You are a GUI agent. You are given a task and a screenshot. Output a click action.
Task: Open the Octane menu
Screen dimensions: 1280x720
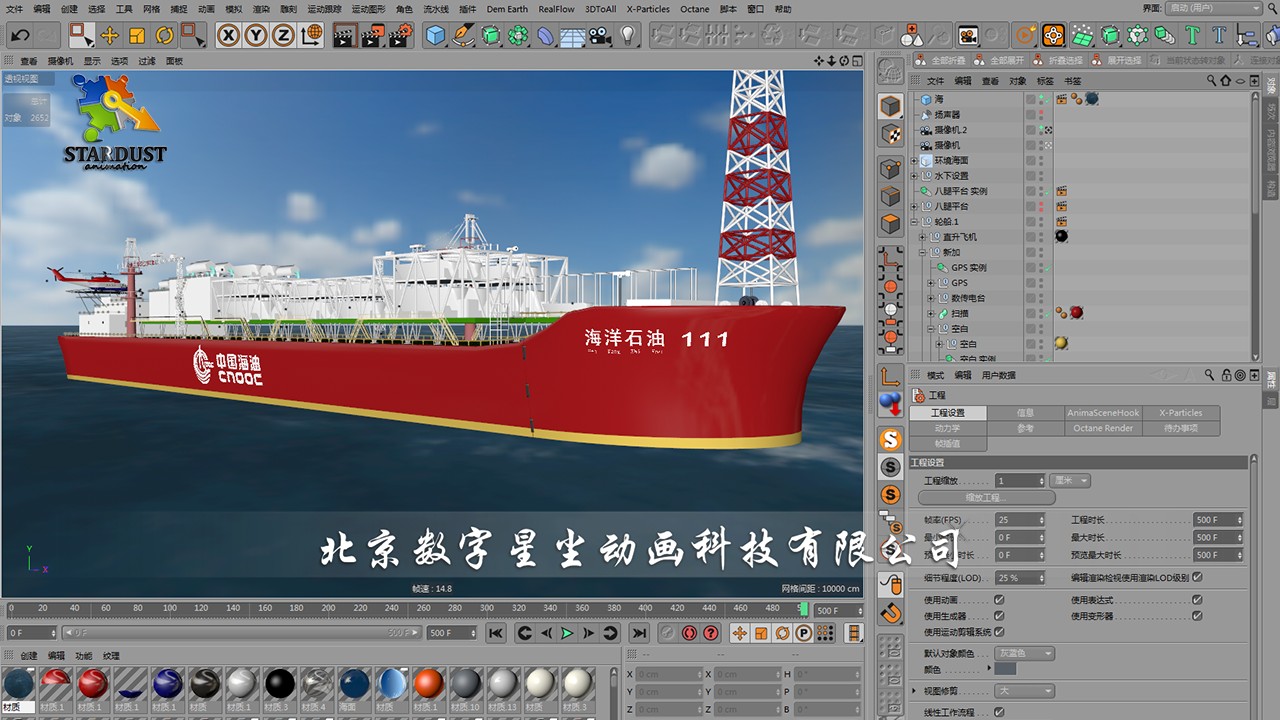695,9
